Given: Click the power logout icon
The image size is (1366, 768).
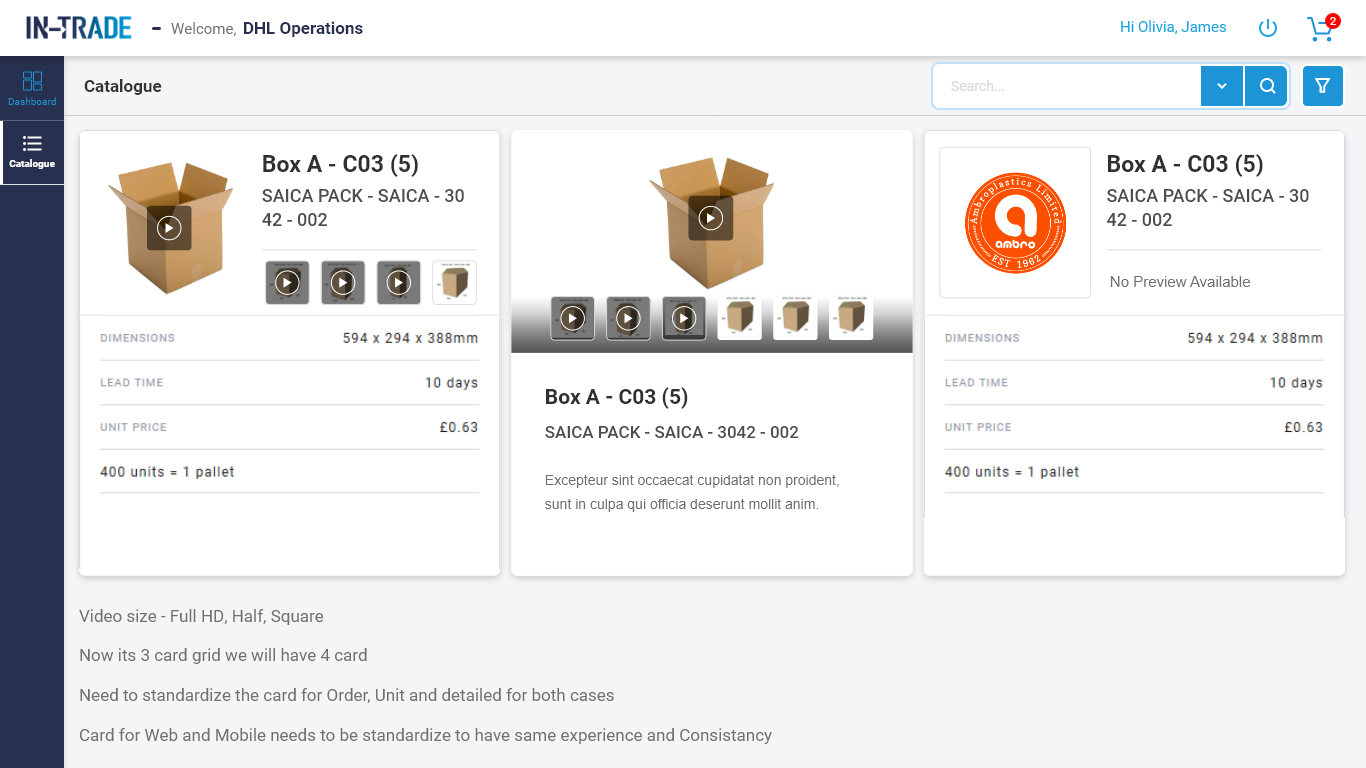Looking at the screenshot, I should 1268,28.
